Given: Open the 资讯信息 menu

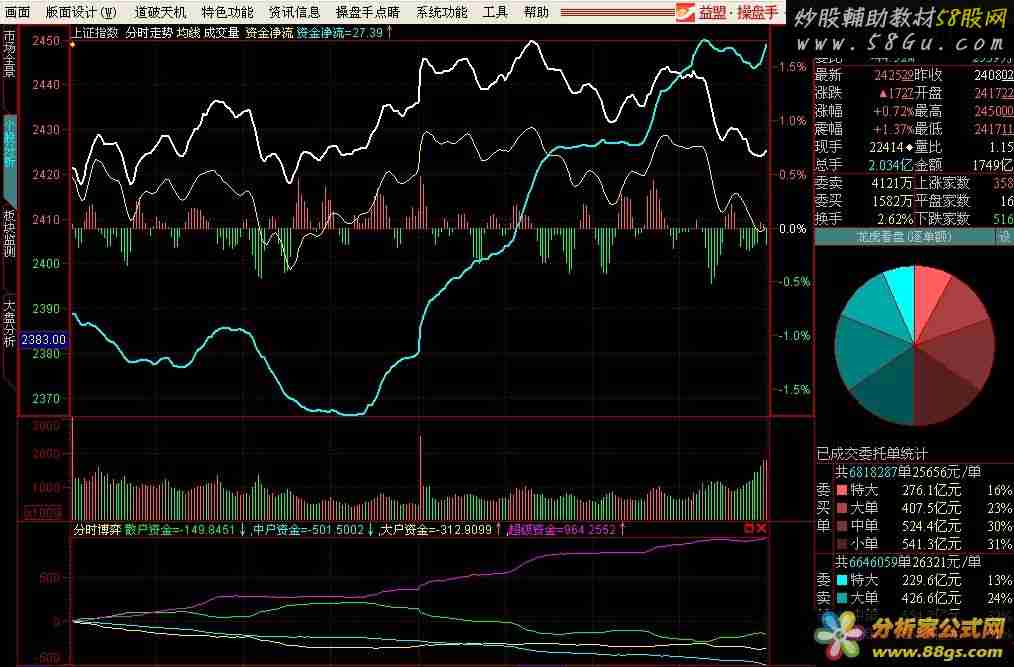Looking at the screenshot, I should (x=295, y=12).
